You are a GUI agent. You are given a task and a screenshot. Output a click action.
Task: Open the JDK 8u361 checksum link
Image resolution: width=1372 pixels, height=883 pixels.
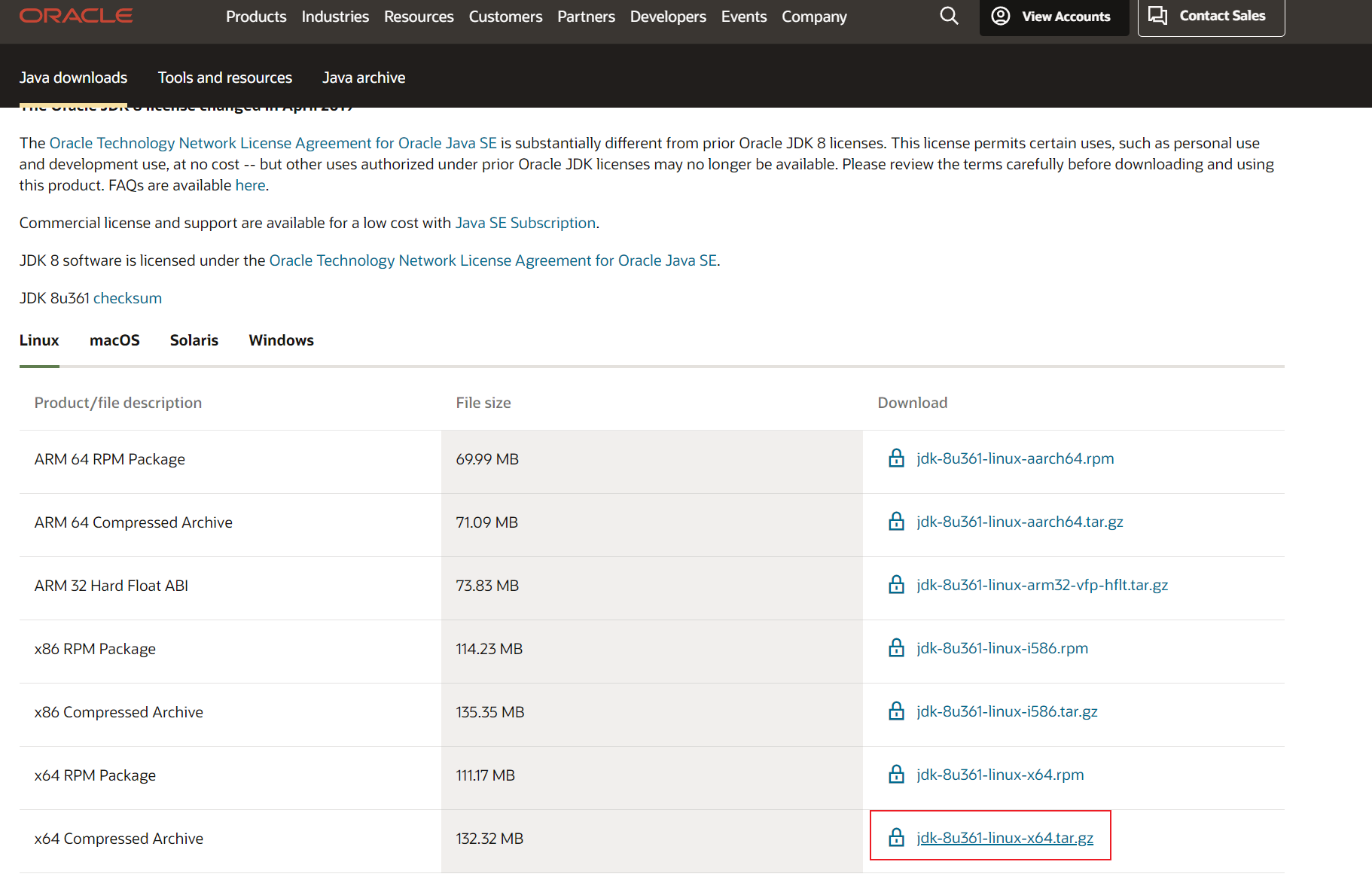pyautogui.click(x=127, y=298)
